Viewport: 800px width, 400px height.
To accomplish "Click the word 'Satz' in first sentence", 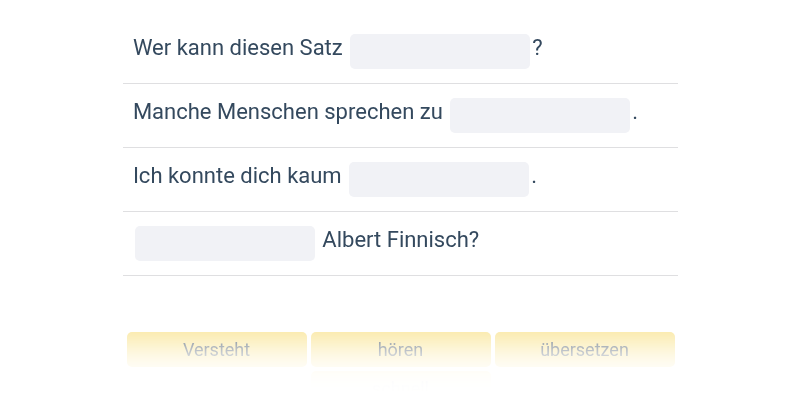I will click(x=321, y=48).
